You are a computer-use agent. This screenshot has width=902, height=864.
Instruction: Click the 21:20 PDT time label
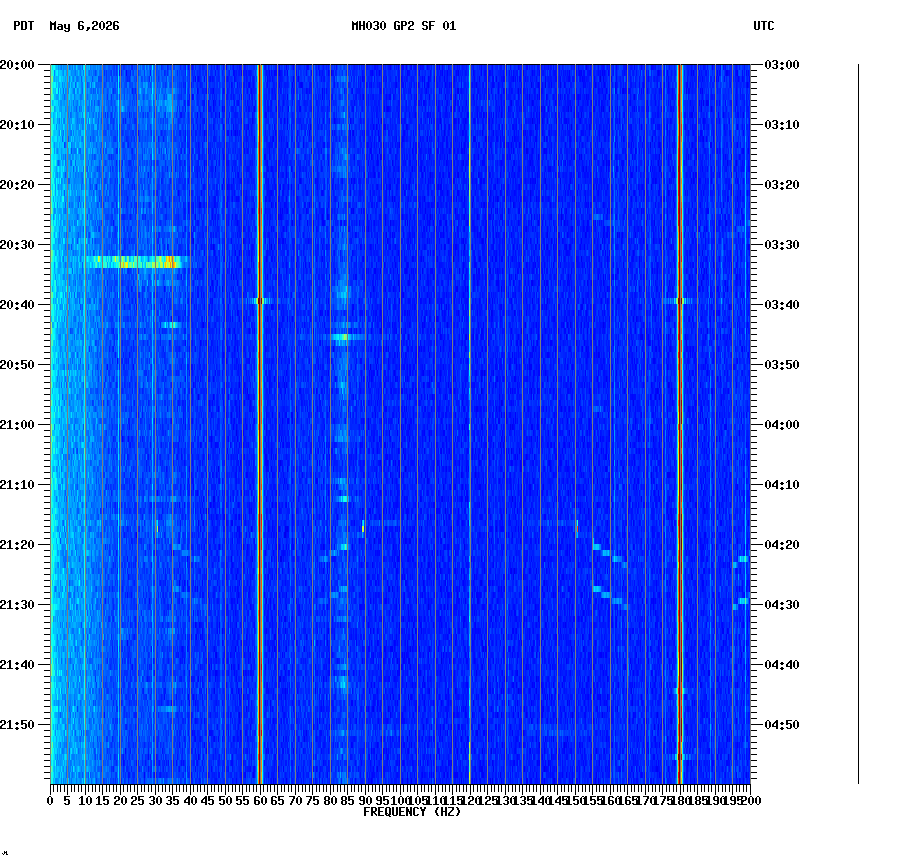point(17,544)
